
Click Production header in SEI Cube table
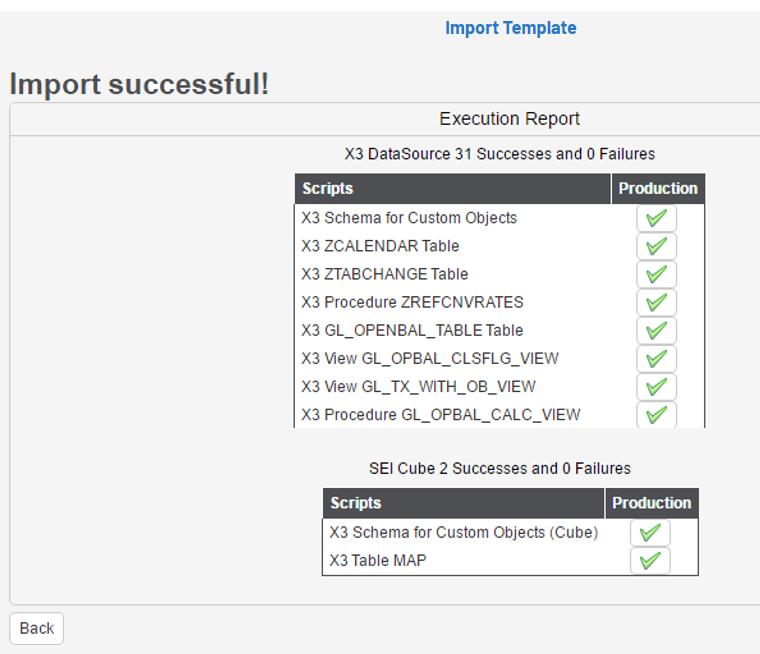(652, 503)
